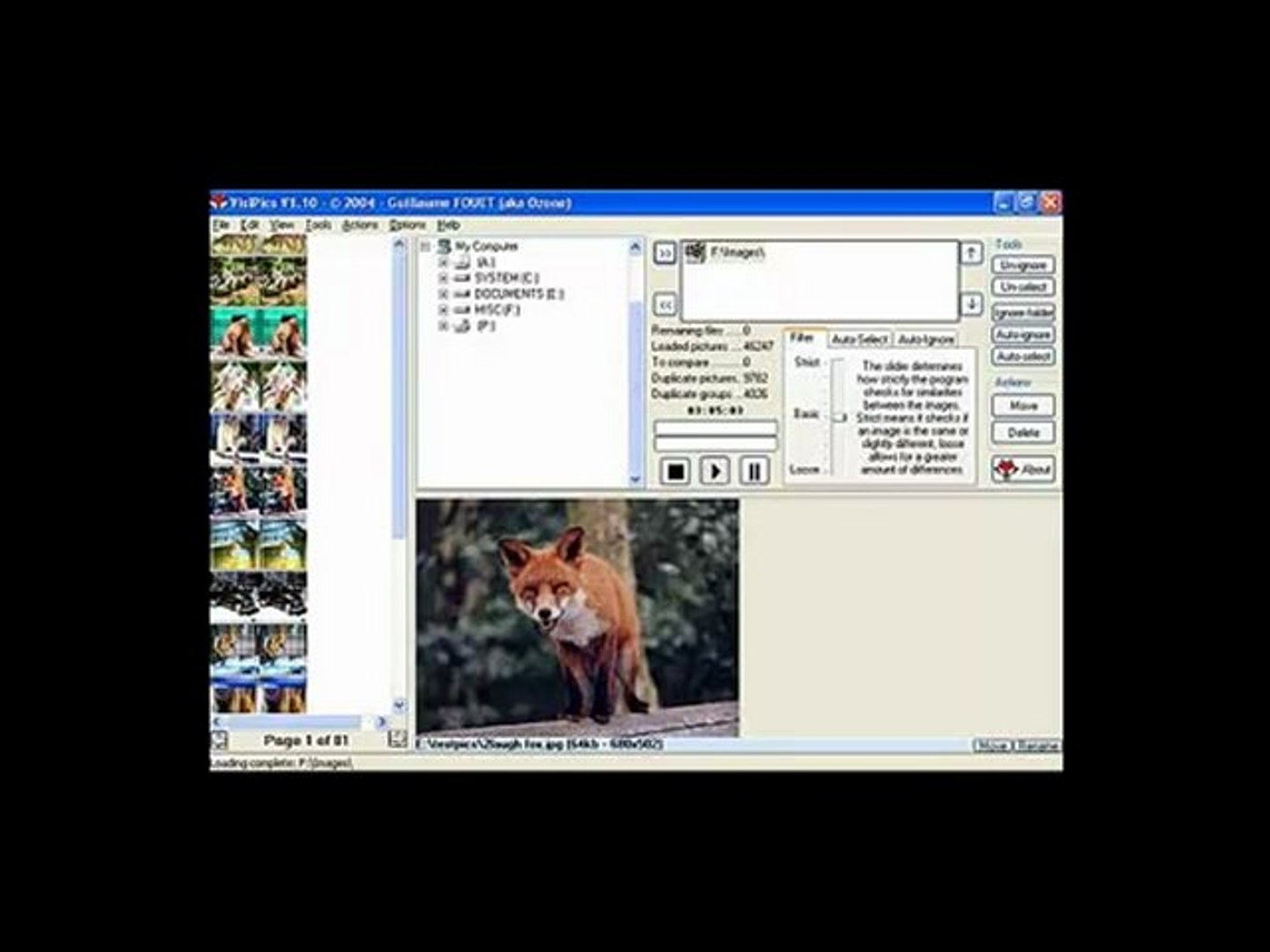Screen dimensions: 1270x952
Task: Expand the DOCUMENTS (E:) drive node
Action: pos(444,294)
